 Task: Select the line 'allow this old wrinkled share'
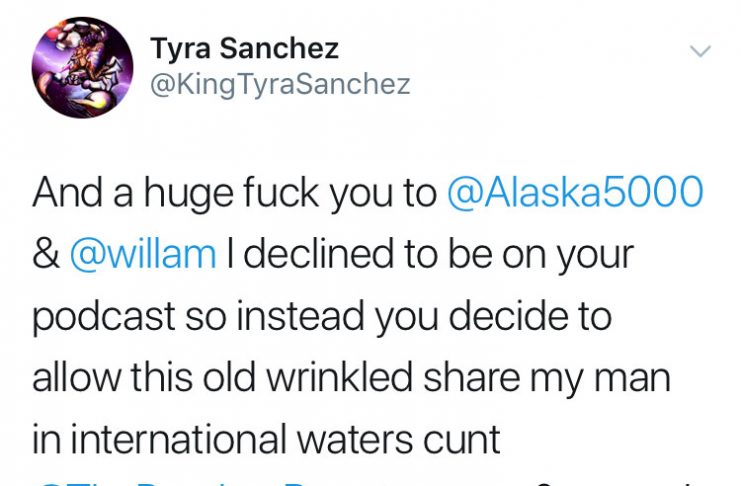[352, 378]
